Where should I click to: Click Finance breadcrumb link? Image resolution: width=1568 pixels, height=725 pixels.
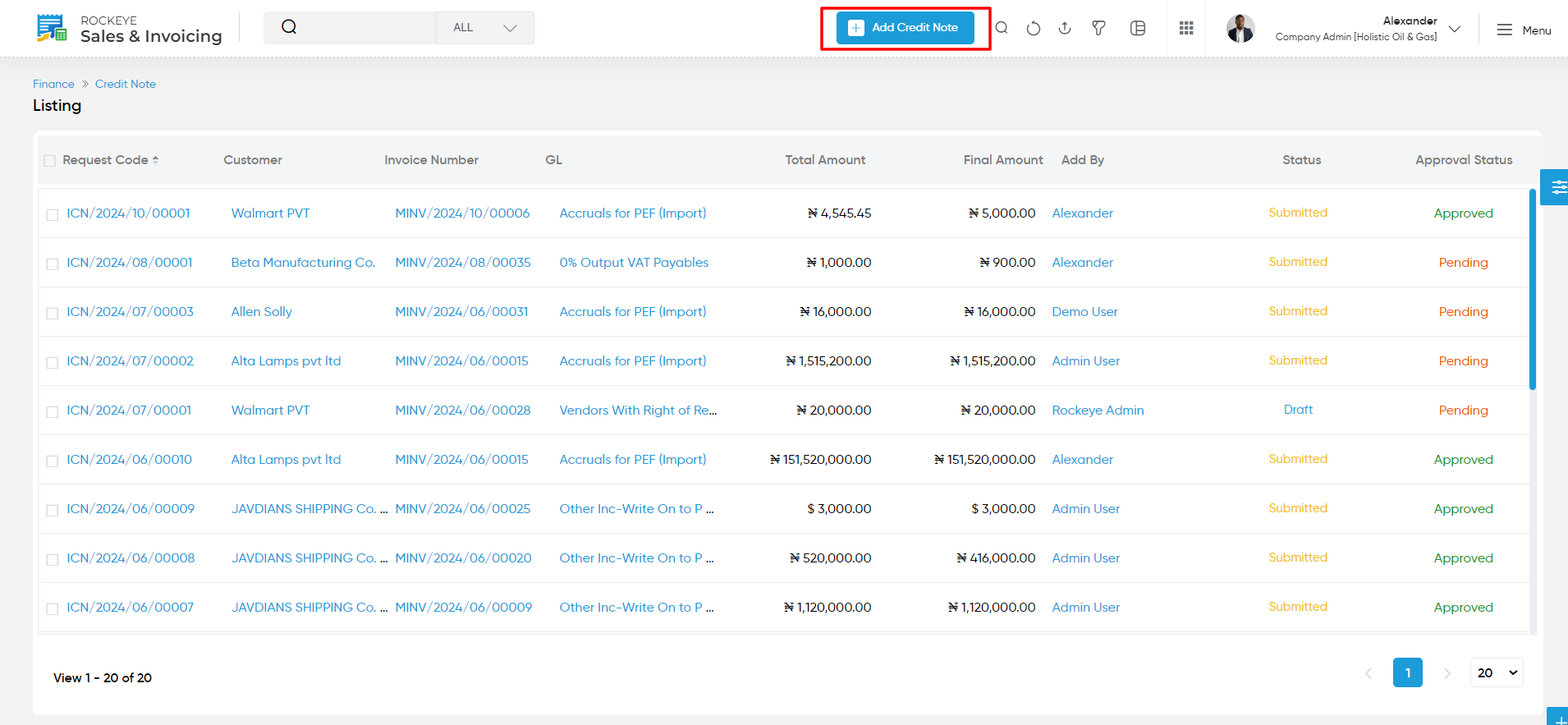pyautogui.click(x=53, y=84)
